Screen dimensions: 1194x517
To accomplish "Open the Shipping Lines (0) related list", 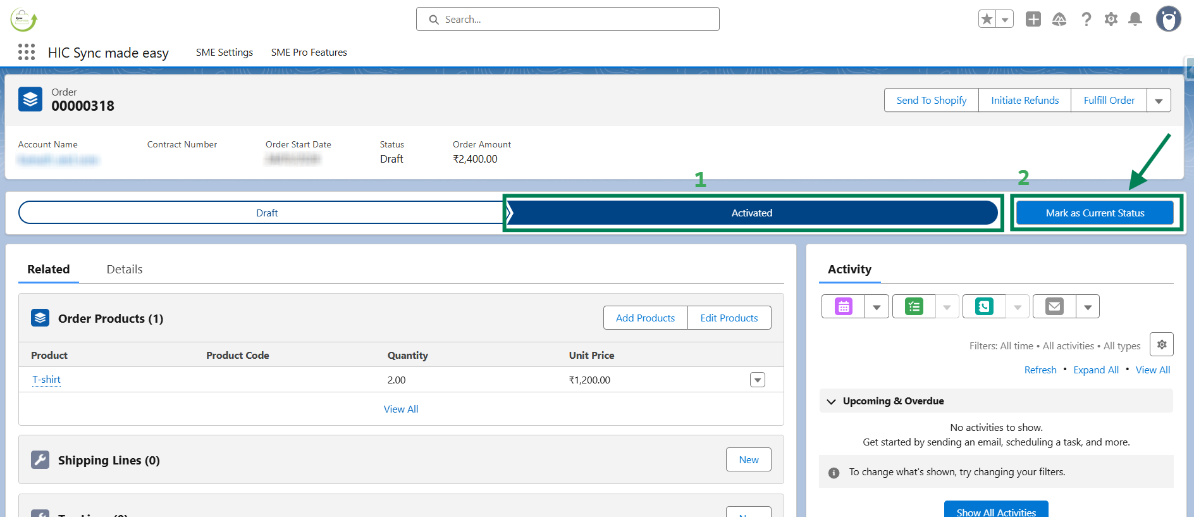I will pyautogui.click(x=109, y=460).
